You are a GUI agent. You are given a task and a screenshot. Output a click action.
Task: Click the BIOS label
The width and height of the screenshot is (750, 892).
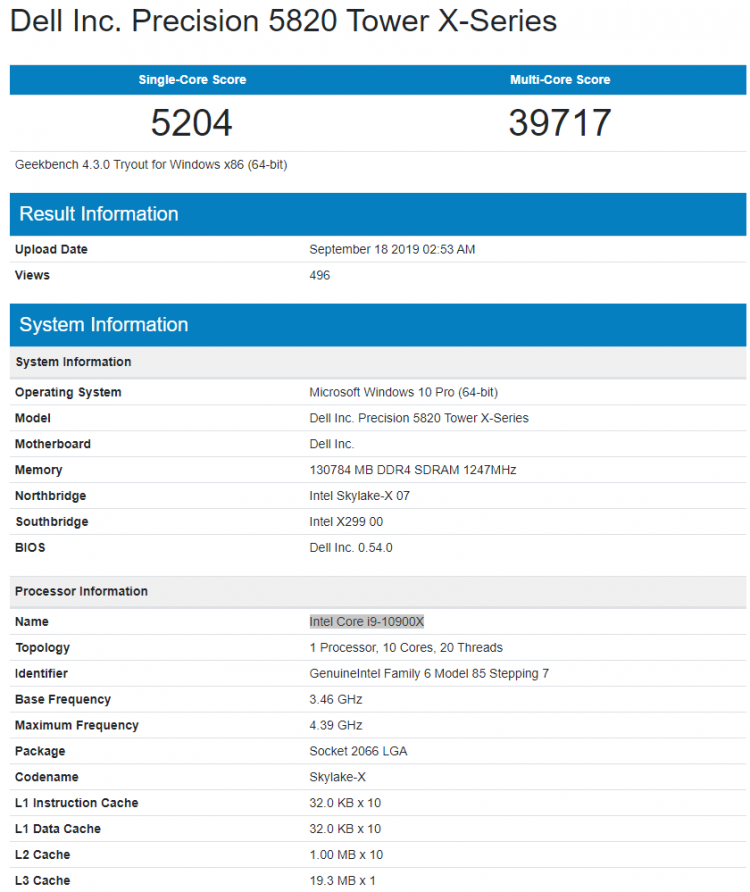30,547
